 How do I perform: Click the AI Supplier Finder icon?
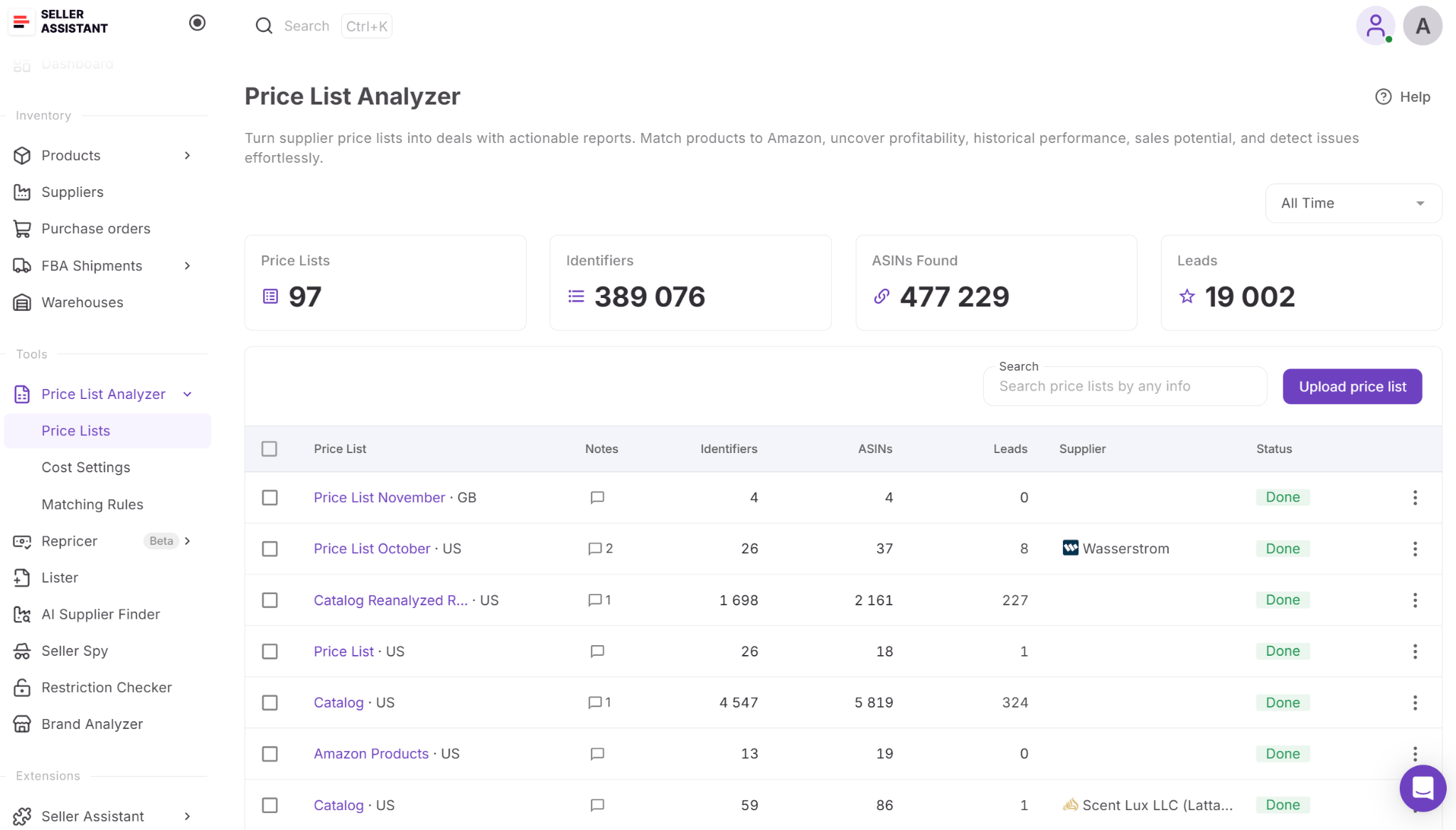22,614
